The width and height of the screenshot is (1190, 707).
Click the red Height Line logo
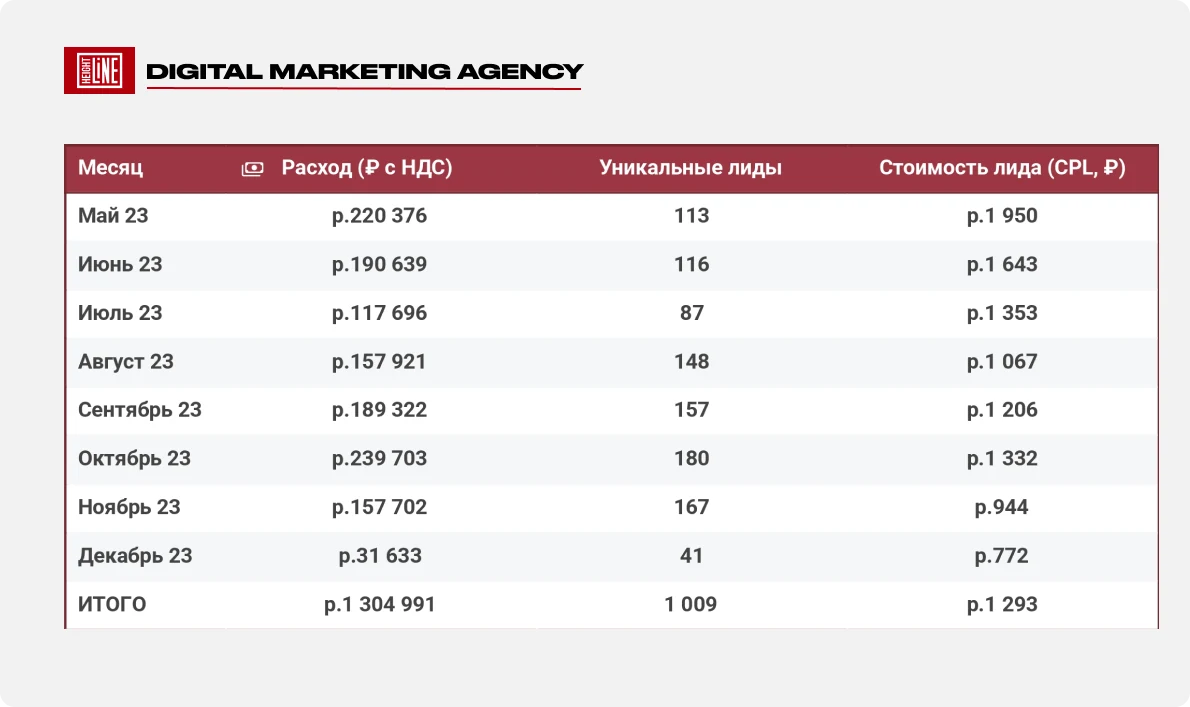click(x=99, y=71)
